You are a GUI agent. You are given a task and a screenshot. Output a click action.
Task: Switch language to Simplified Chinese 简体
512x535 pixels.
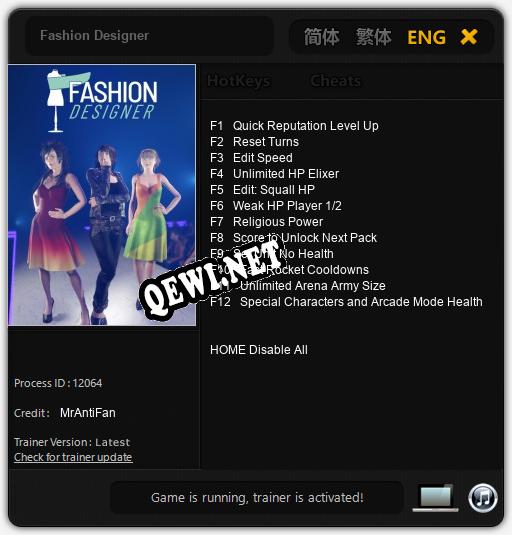pos(322,37)
